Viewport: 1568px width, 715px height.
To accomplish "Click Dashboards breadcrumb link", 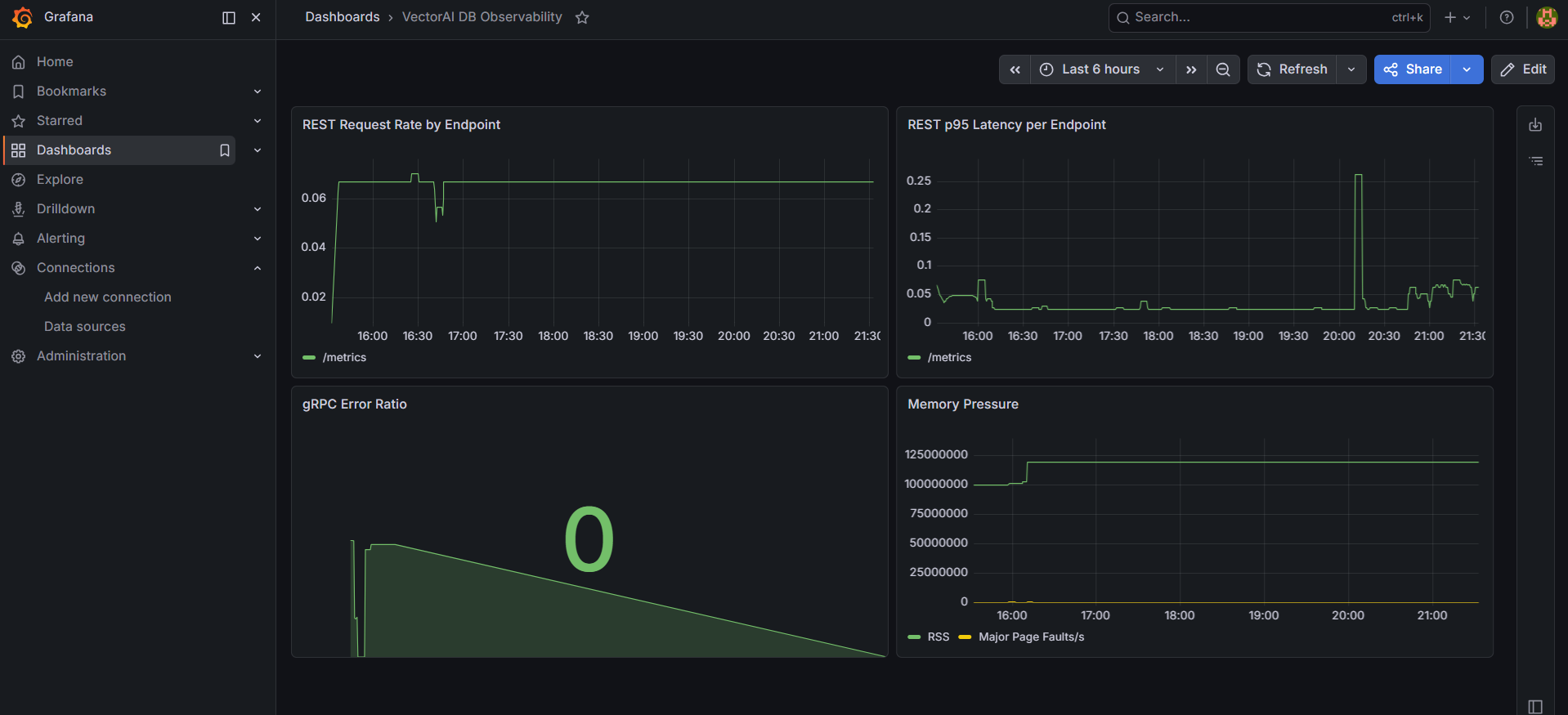I will [x=343, y=17].
